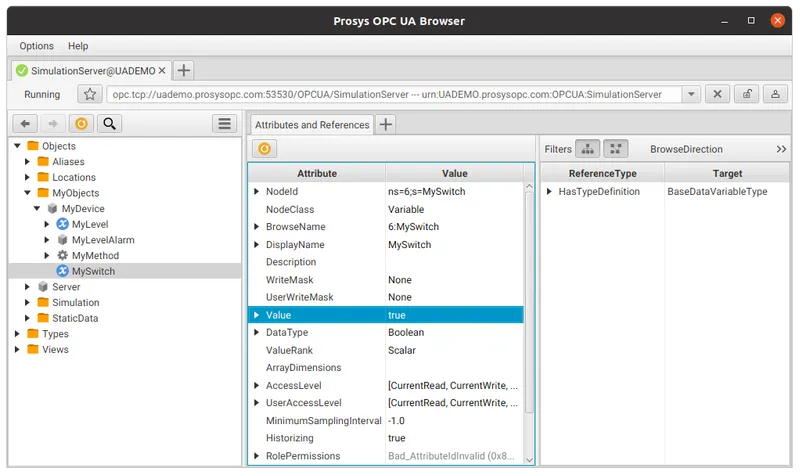The height and width of the screenshot is (475, 800).
Task: Select the Attributes and References tab
Action: pyautogui.click(x=312, y=124)
